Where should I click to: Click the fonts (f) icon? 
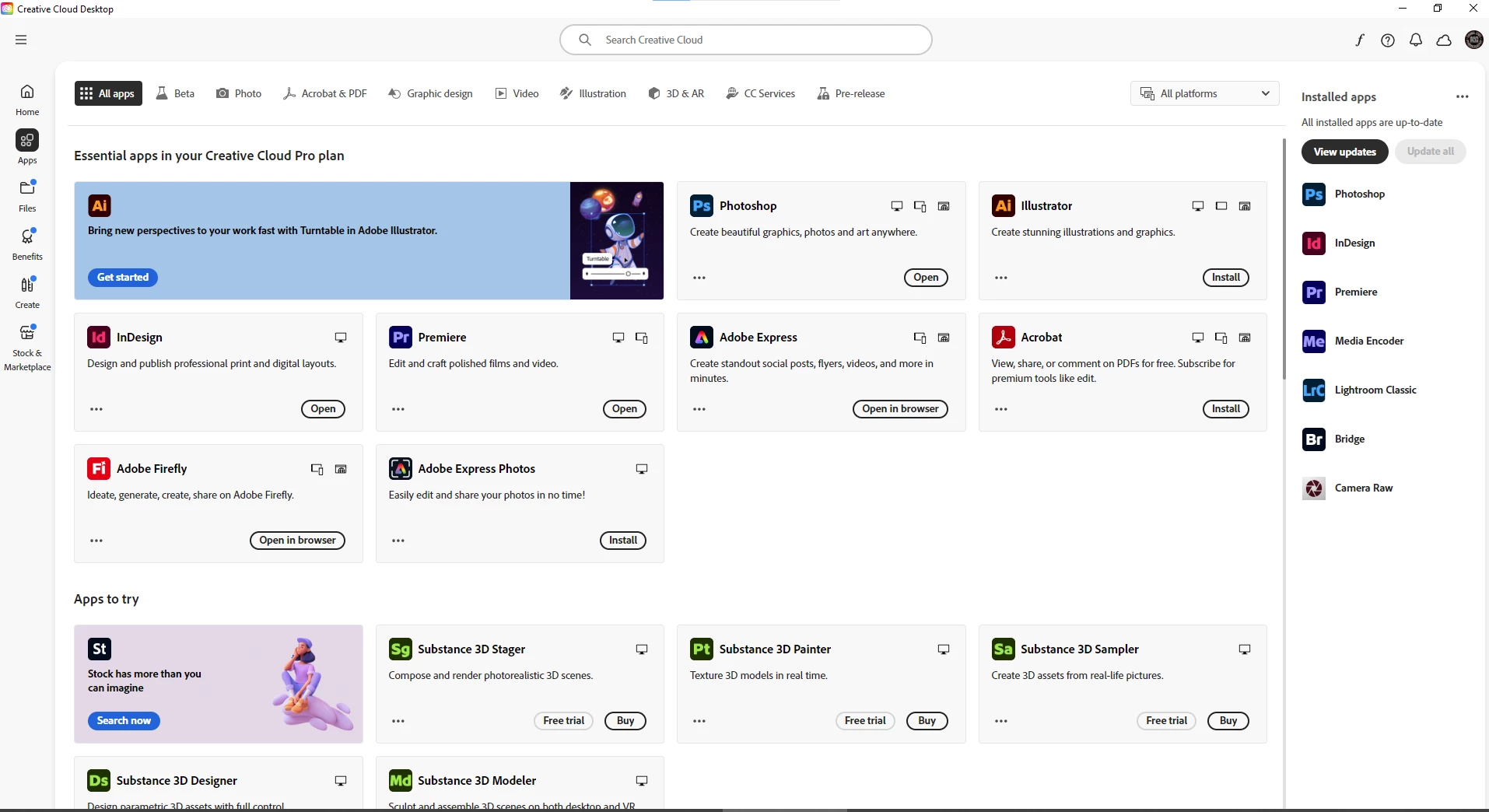pos(1360,40)
